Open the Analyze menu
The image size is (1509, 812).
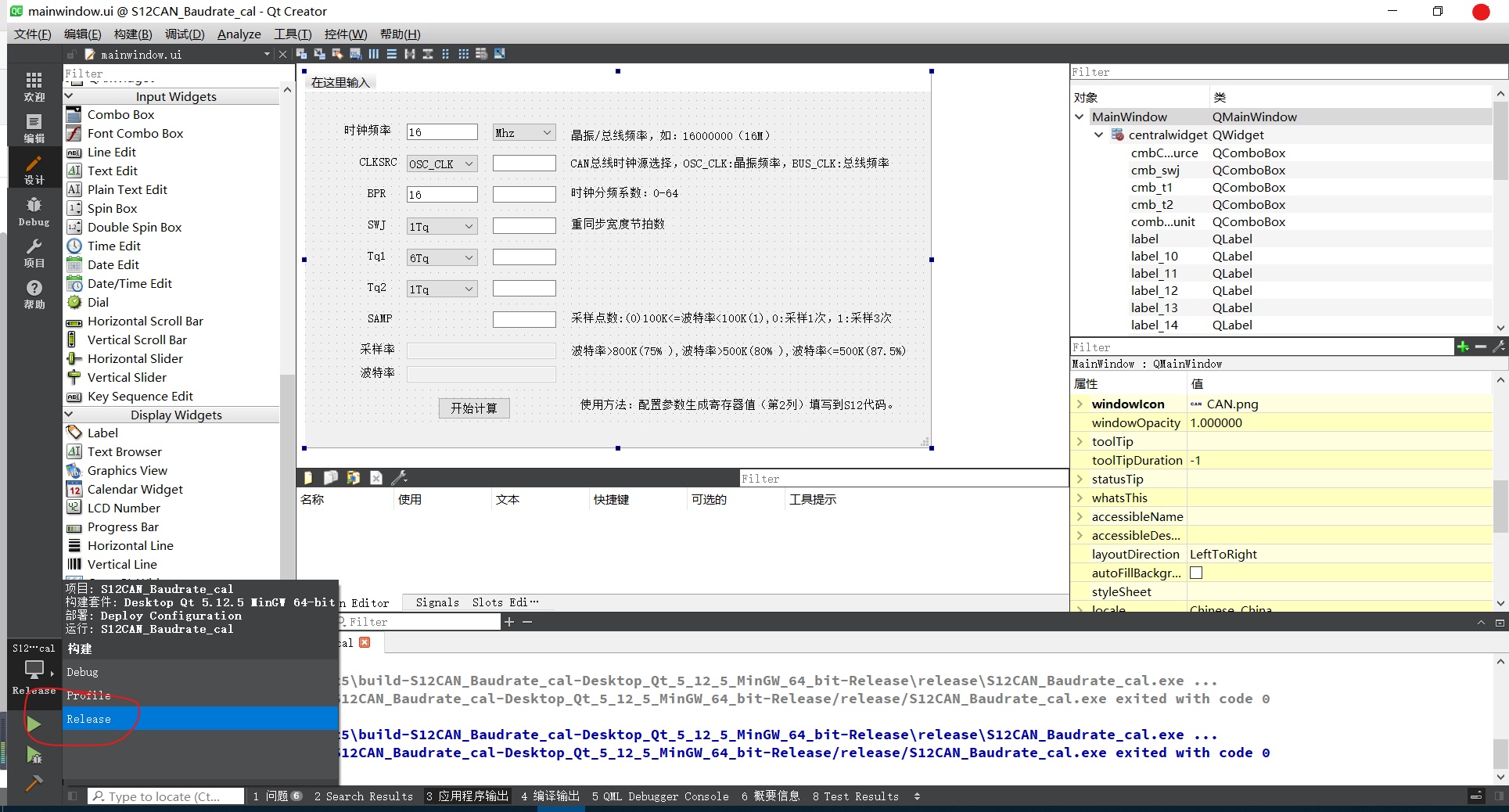click(239, 34)
